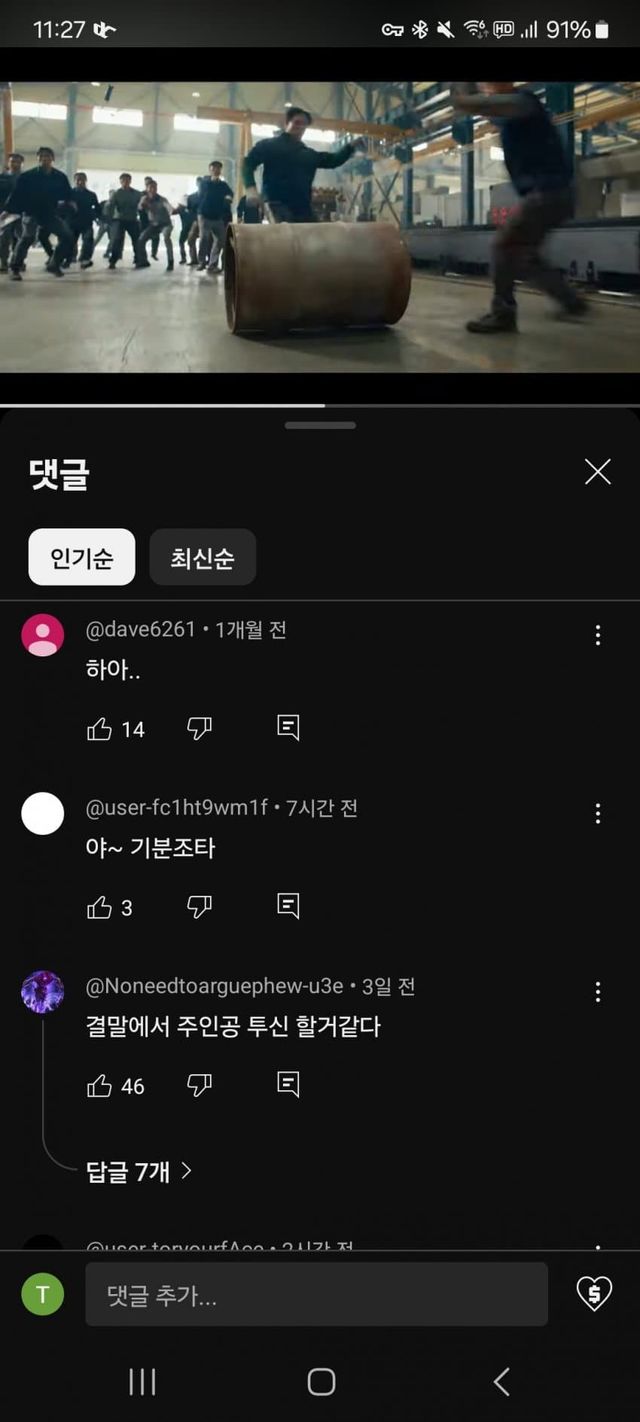
Task: Open options menu for @Noneedtoarguephew-u3e comment
Action: (598, 991)
